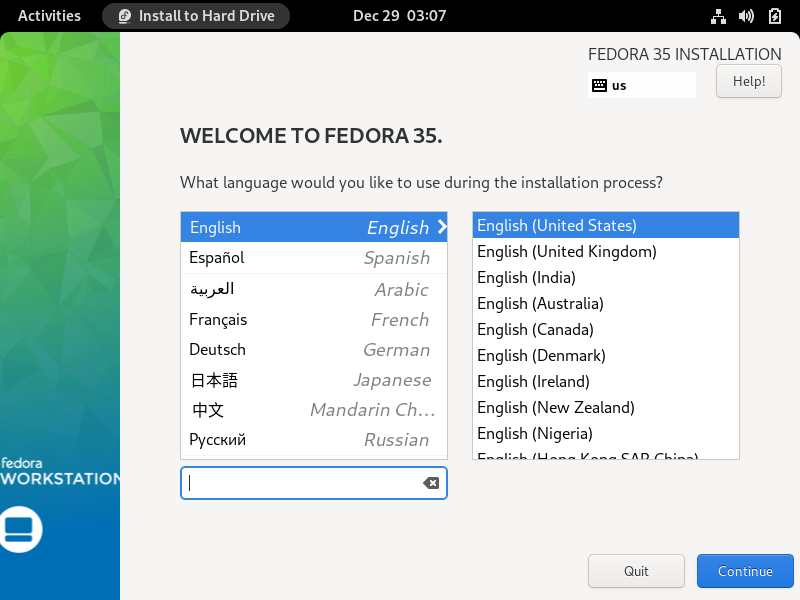800x600 pixels.
Task: Select Français French language
Action: click(314, 320)
